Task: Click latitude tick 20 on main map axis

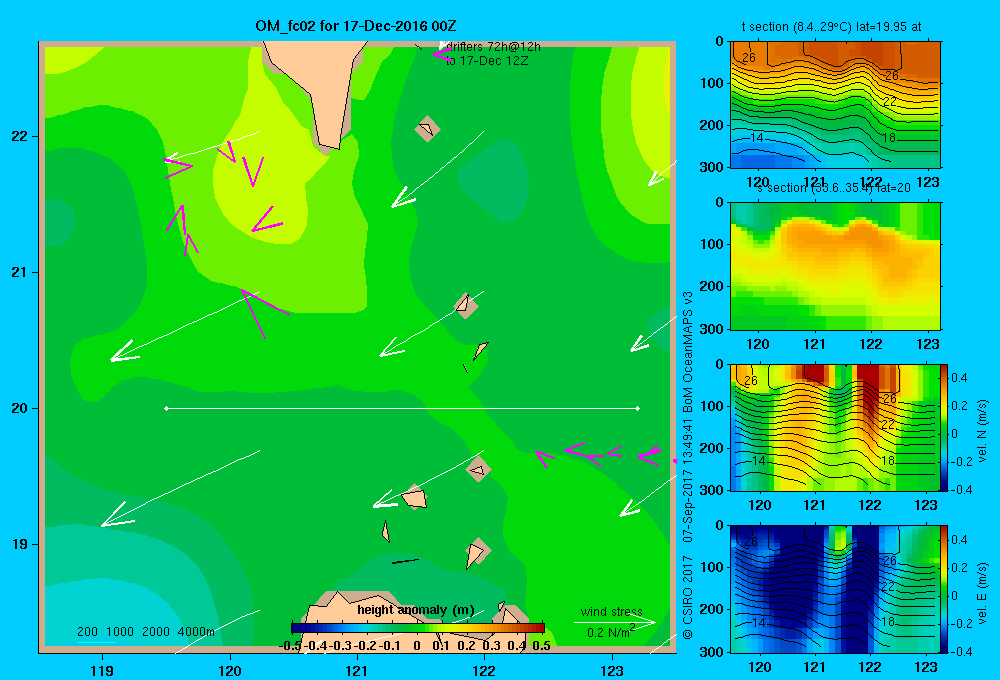Action: 19,408
